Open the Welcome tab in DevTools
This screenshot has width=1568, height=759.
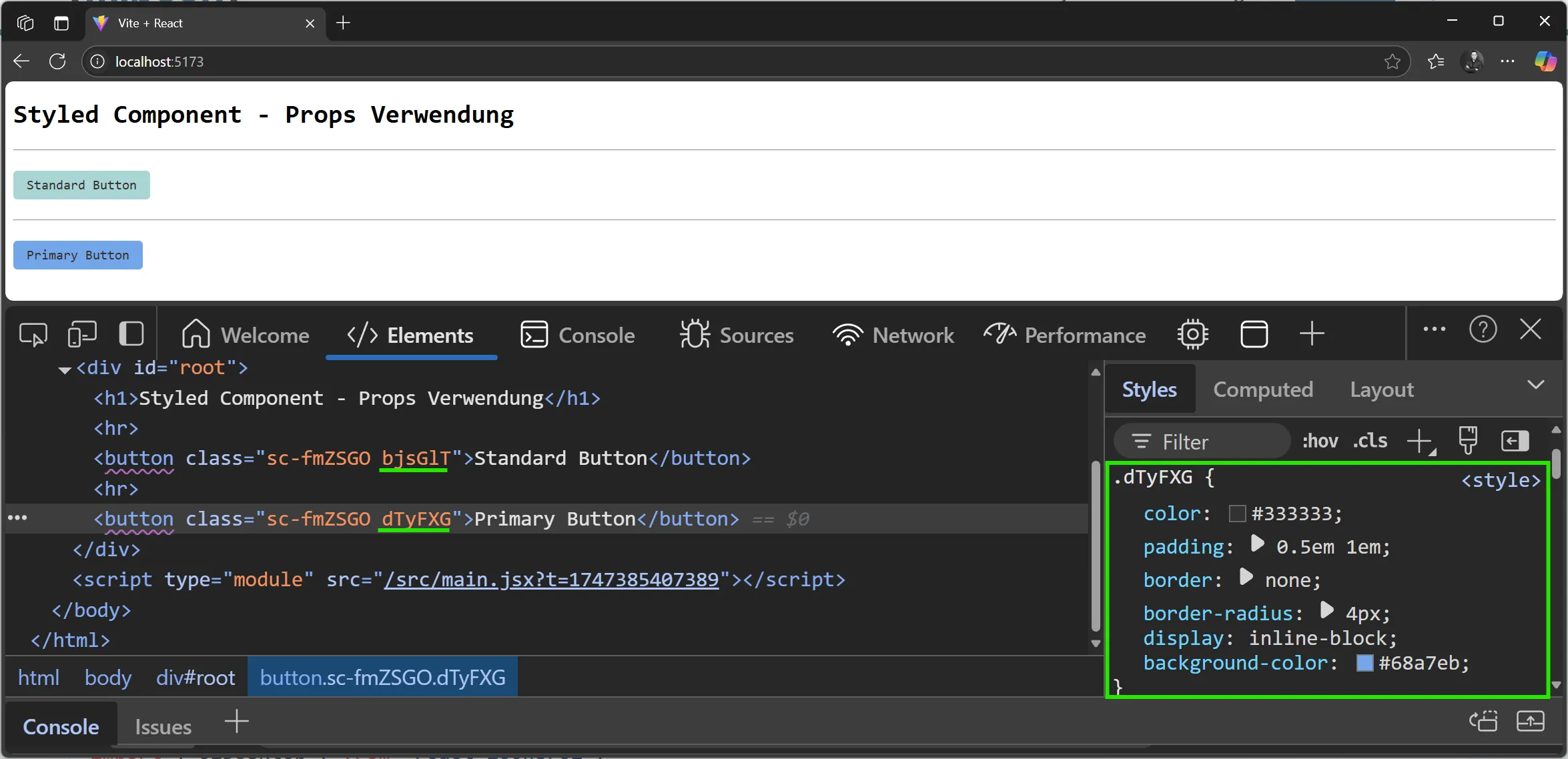pos(246,335)
